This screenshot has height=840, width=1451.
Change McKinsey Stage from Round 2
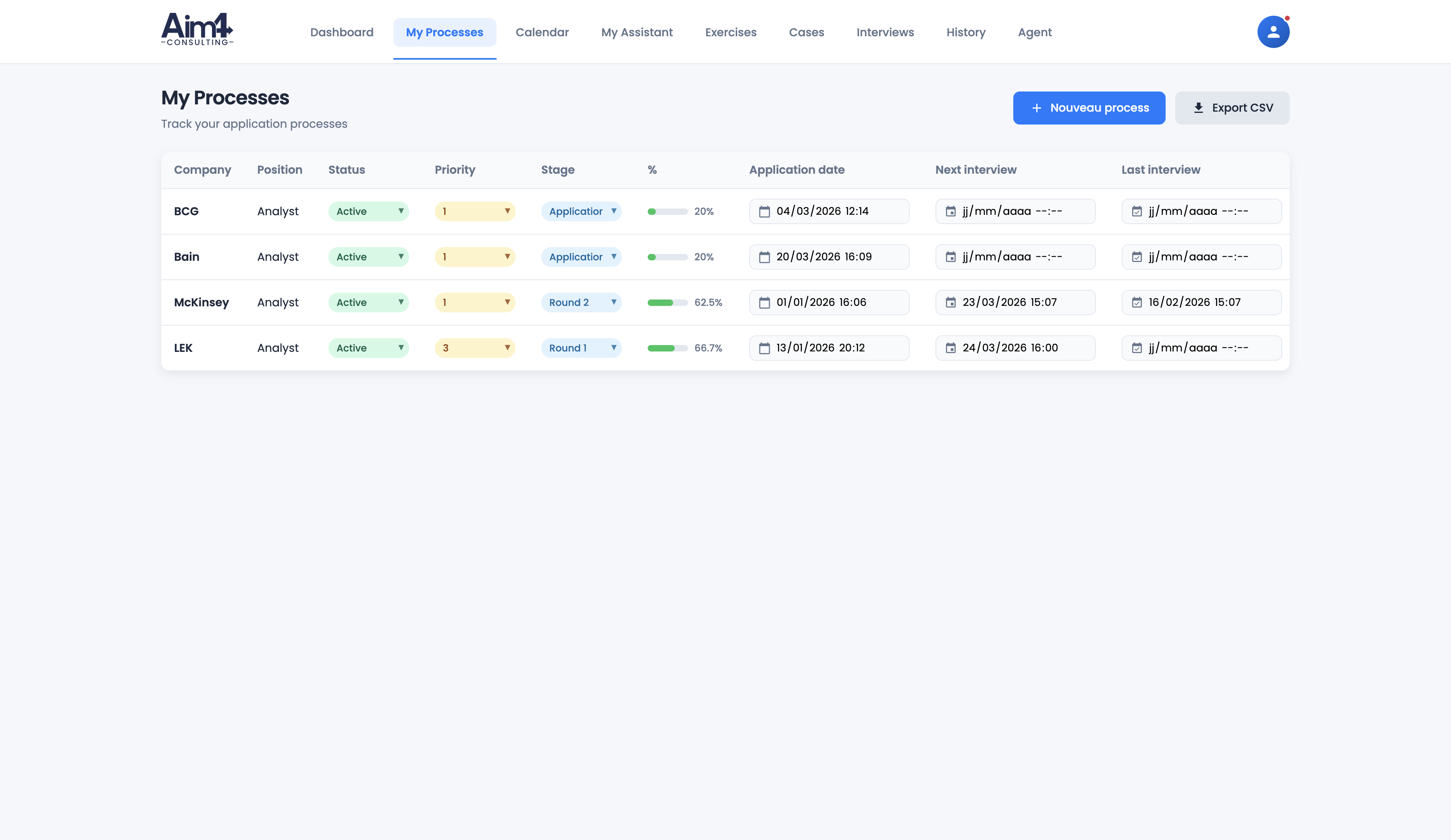click(581, 302)
